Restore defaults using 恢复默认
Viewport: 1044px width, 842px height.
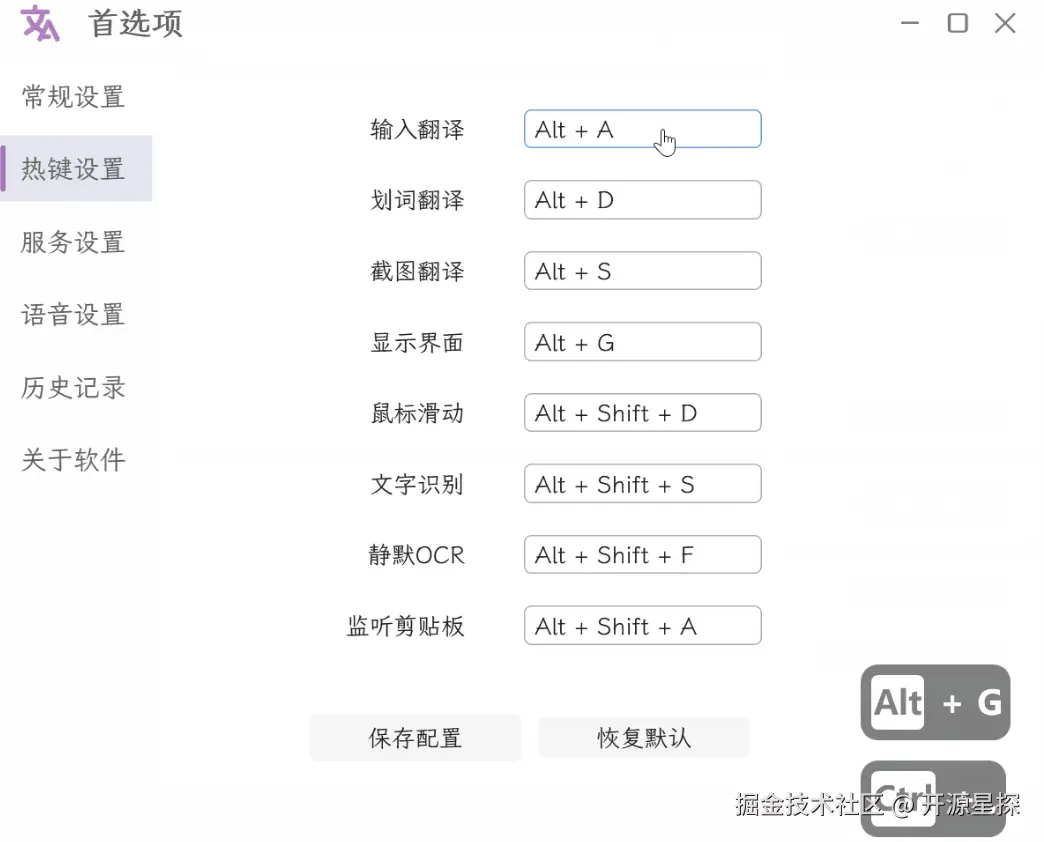coord(643,737)
